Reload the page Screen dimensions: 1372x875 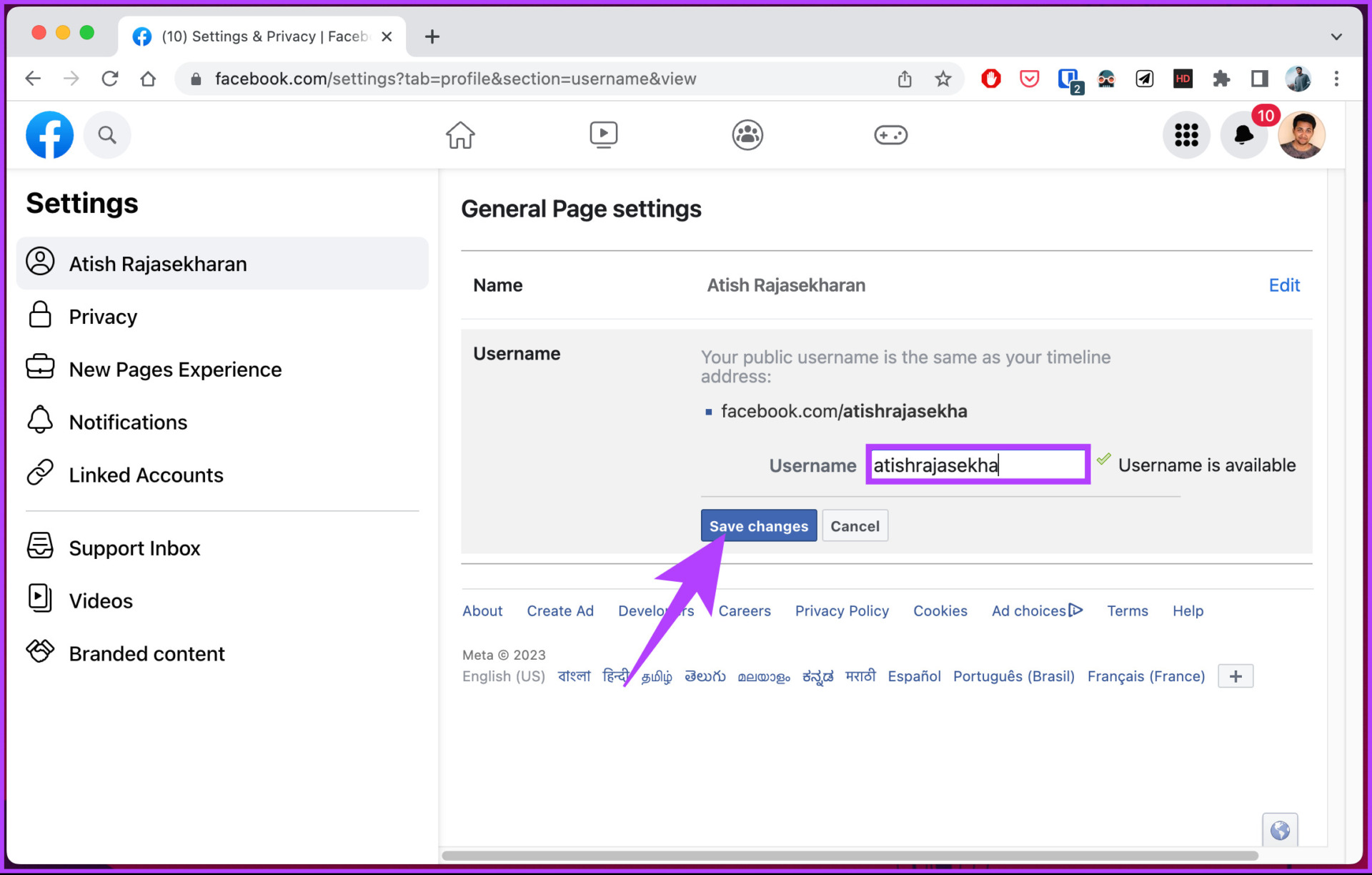109,79
